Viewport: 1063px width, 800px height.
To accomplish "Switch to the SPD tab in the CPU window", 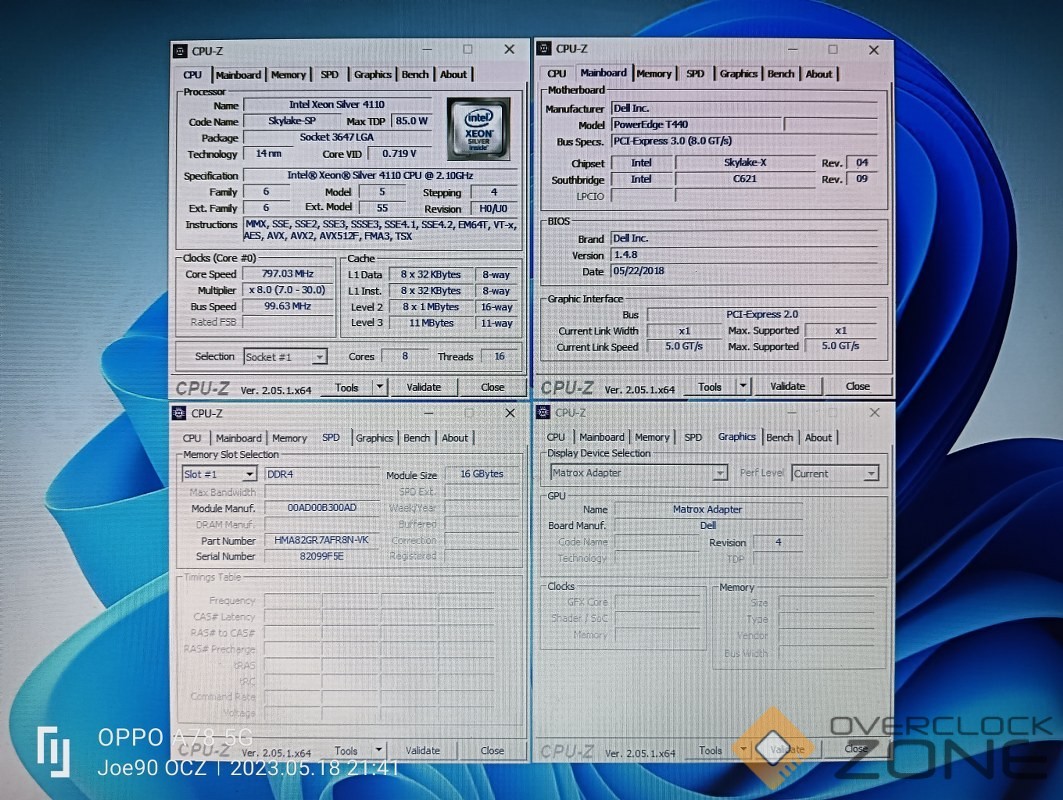I will 329,75.
